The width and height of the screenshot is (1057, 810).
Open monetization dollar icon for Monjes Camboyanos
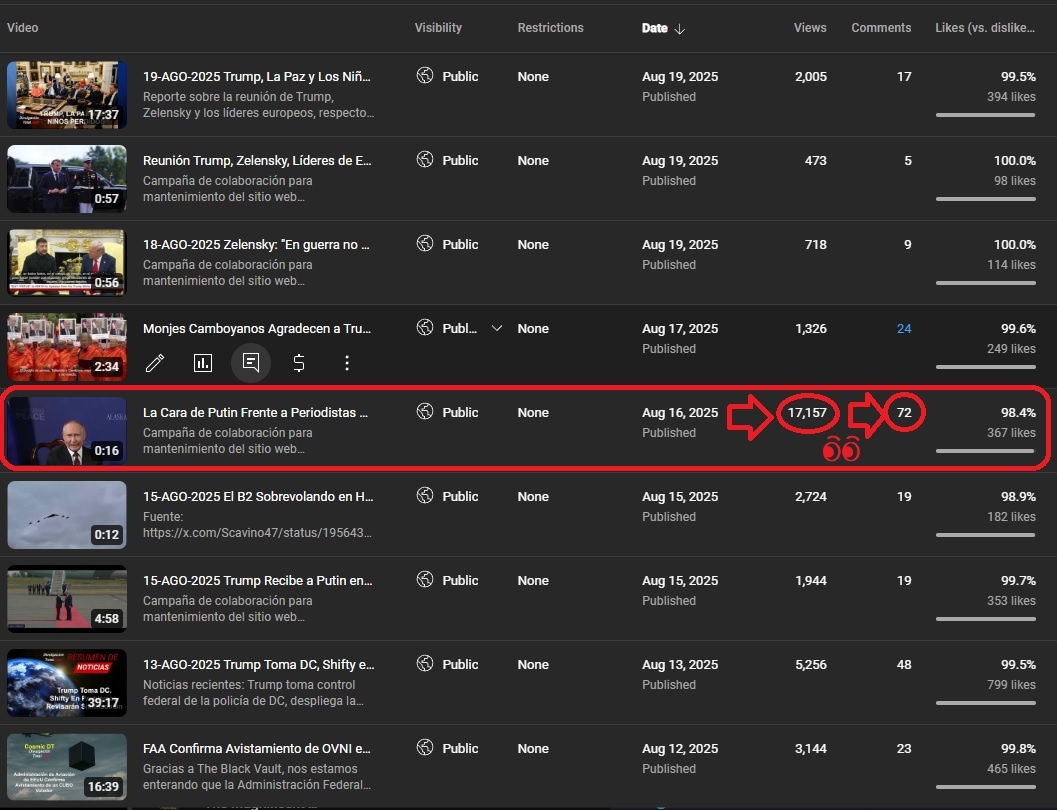pos(299,363)
